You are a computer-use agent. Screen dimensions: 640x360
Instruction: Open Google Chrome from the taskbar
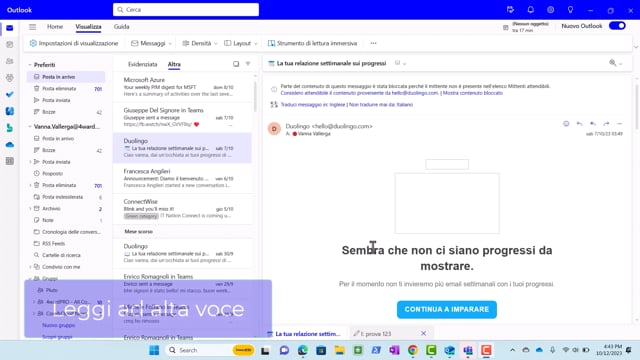[413, 350]
